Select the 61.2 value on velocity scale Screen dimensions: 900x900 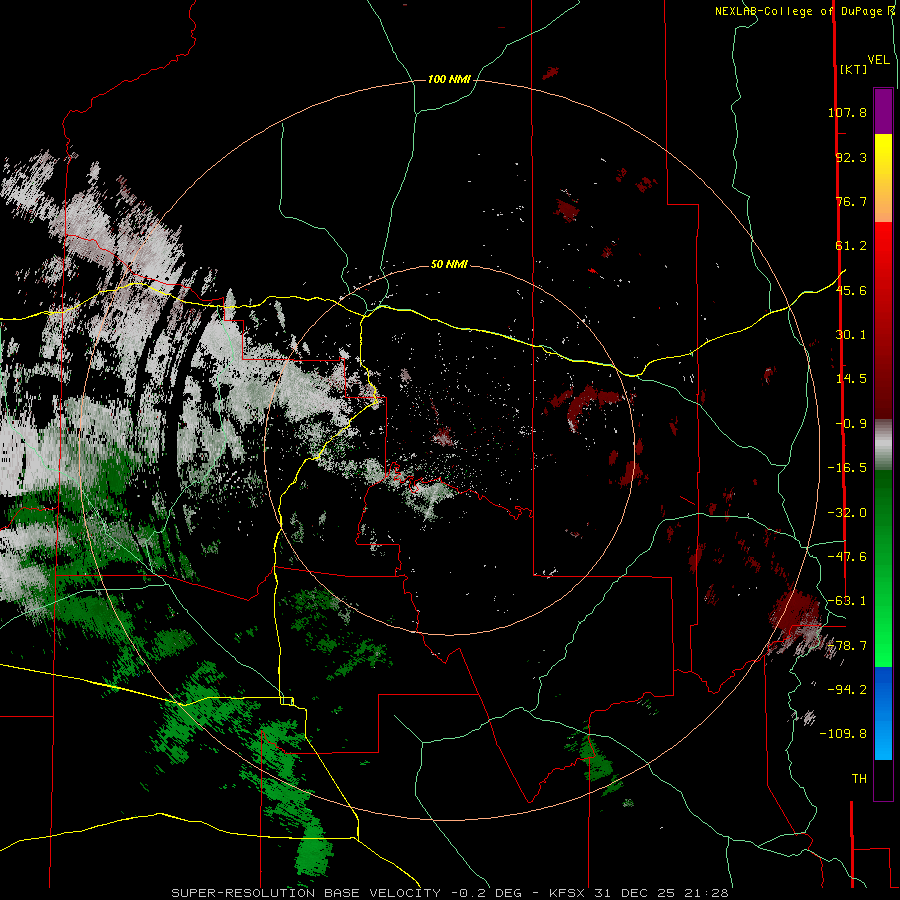point(851,246)
